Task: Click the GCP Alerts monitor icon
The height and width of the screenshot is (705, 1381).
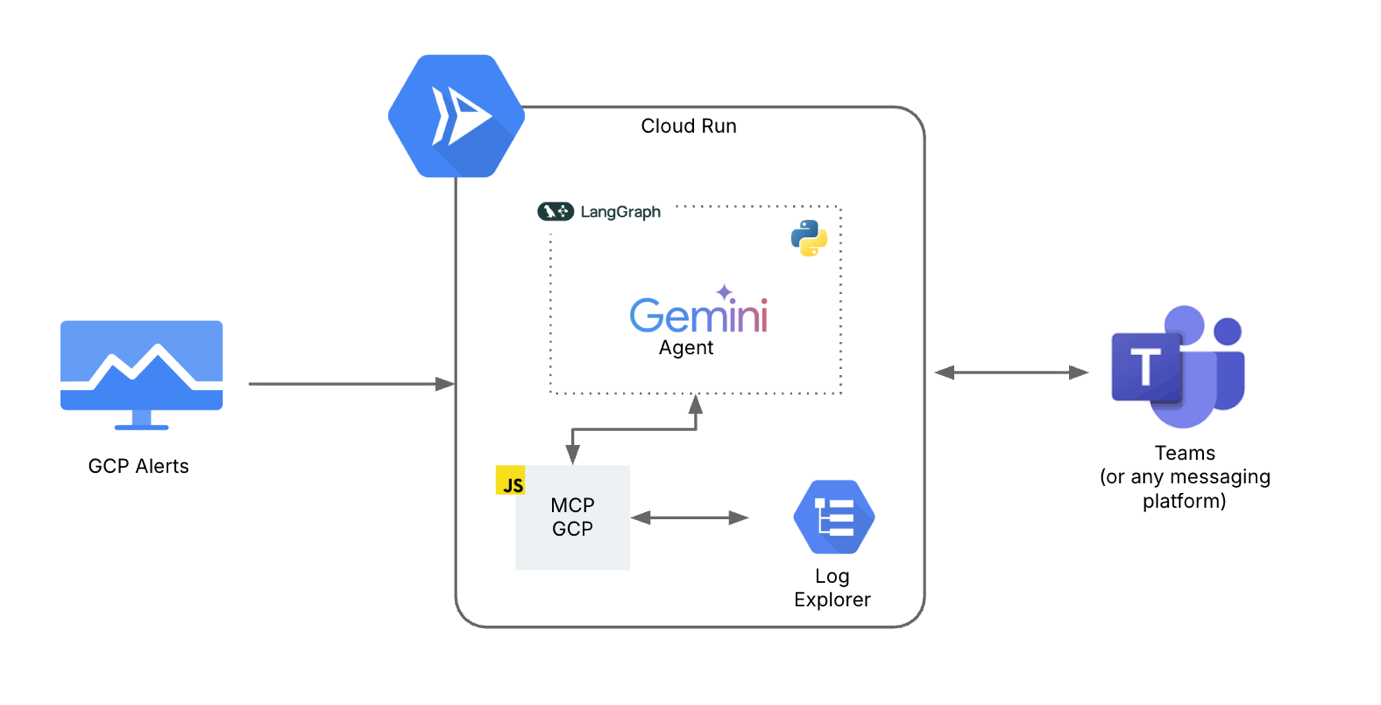Action: point(141,376)
